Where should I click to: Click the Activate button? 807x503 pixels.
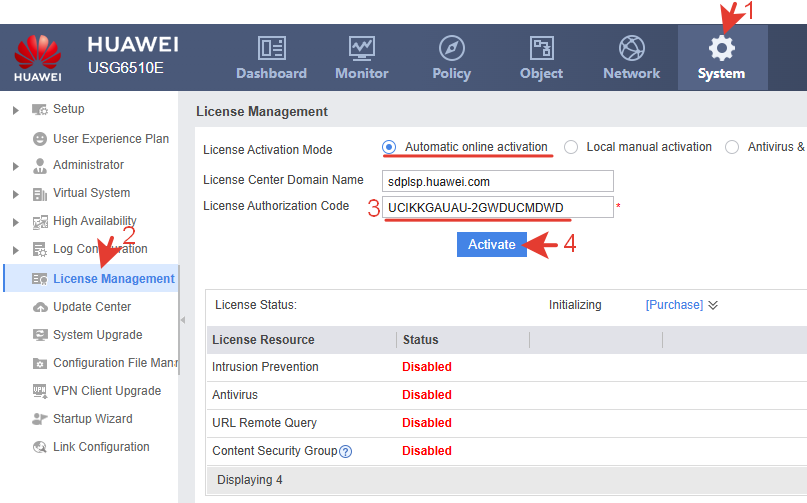pyautogui.click(x=492, y=245)
